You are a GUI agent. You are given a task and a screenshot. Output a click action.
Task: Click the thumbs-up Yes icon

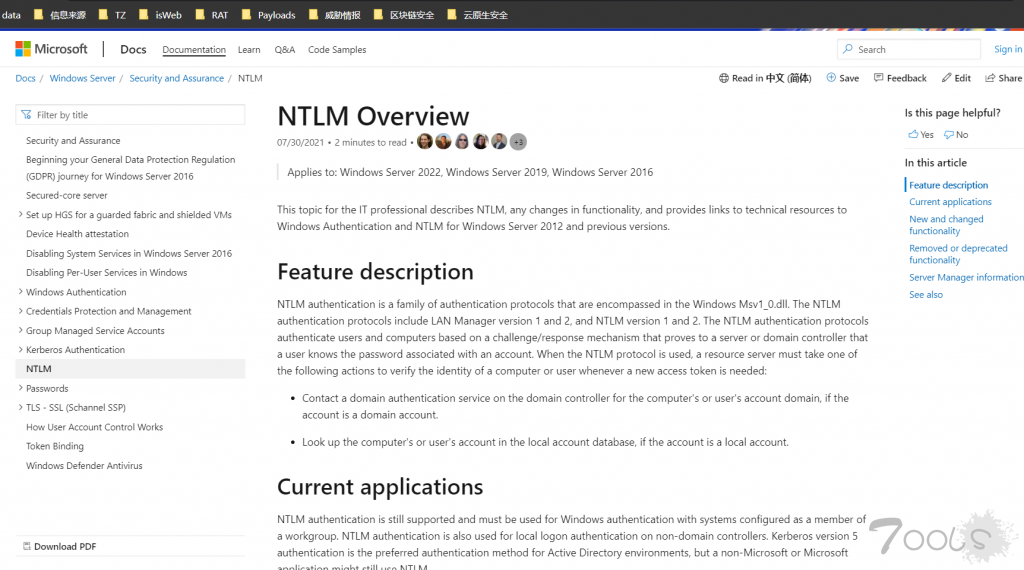coord(913,135)
